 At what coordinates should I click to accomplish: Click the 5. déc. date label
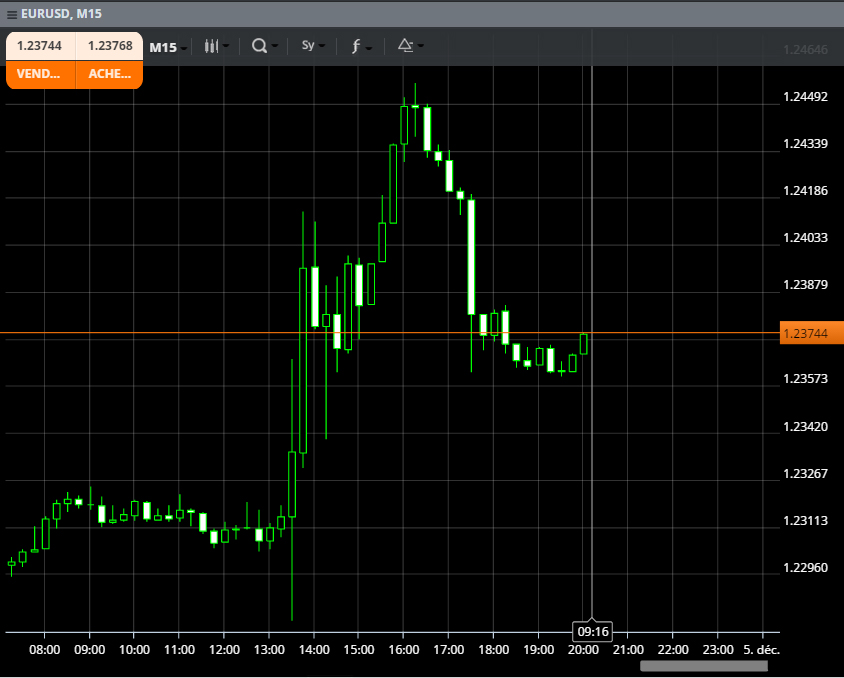pos(761,650)
